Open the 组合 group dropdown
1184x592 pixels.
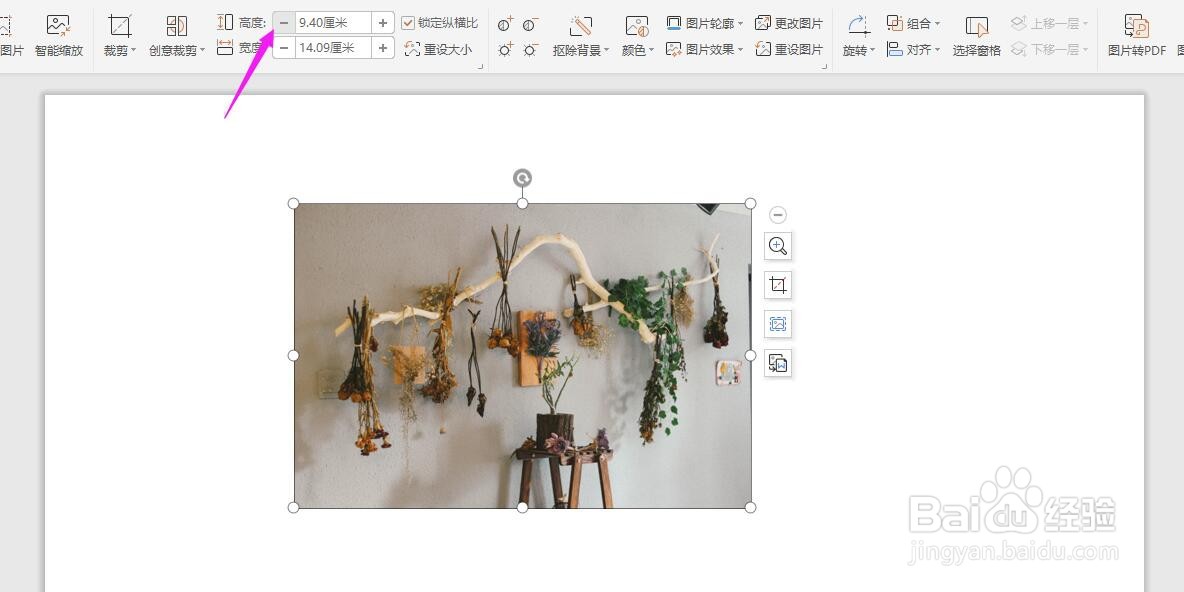914,23
